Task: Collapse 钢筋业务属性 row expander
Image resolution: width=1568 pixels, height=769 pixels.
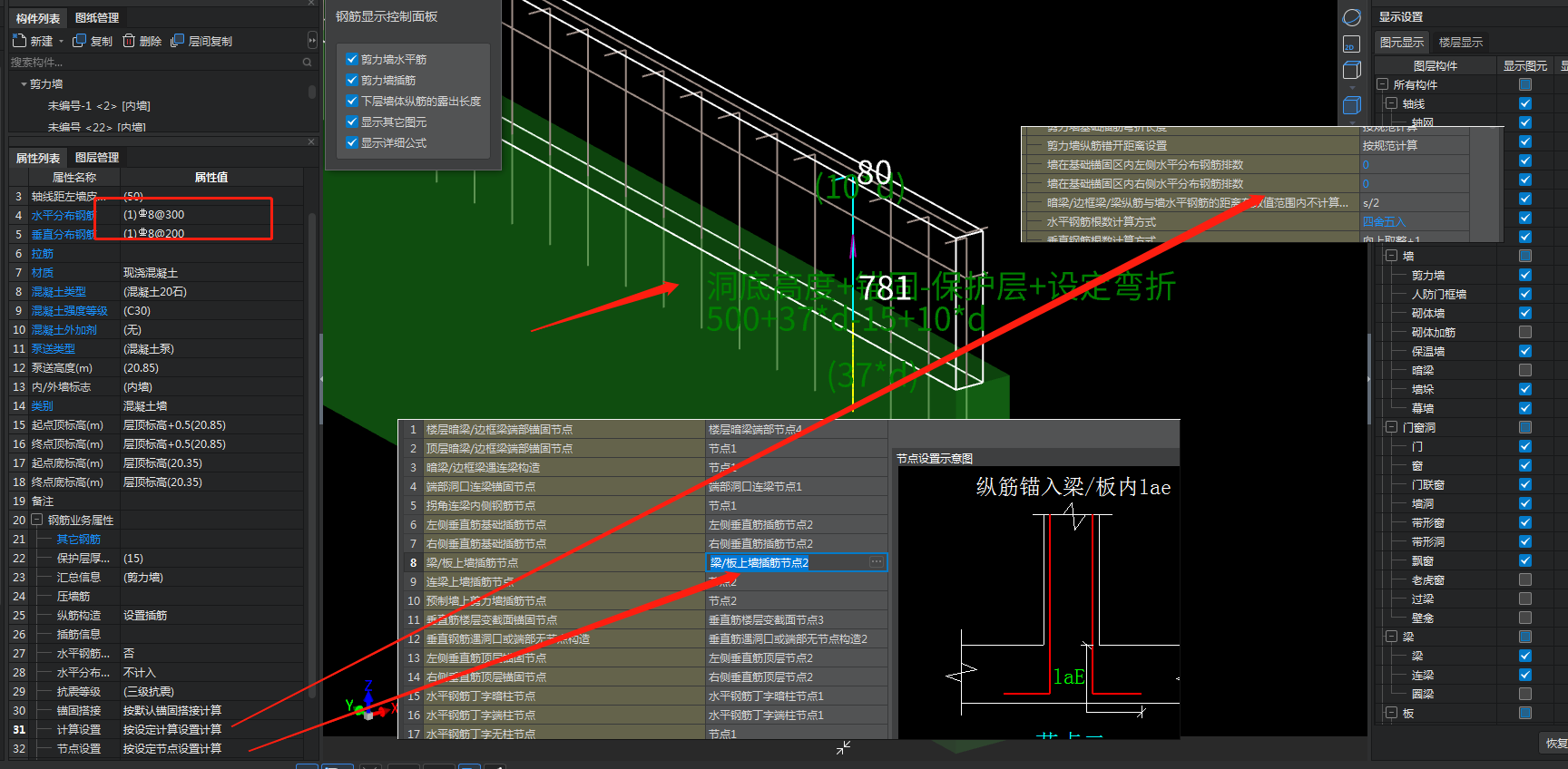Action: (x=37, y=520)
